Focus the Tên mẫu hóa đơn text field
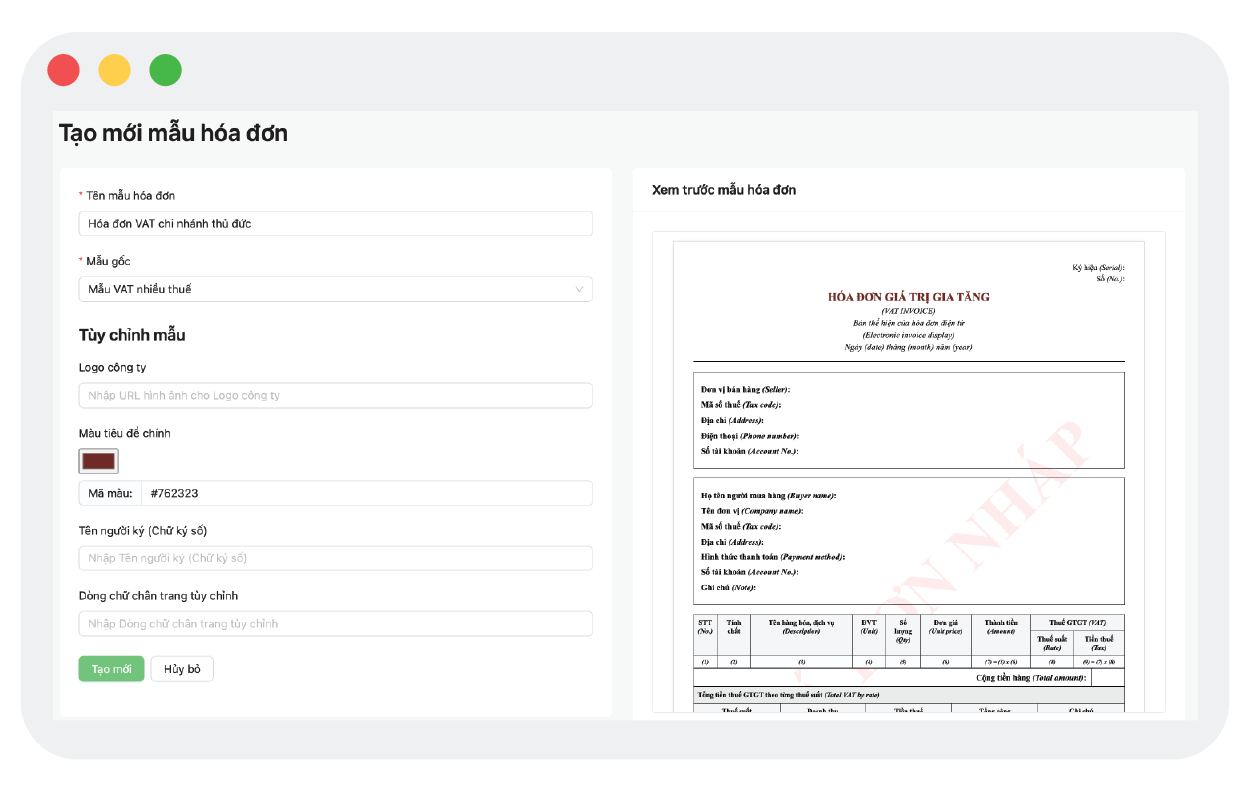Image resolution: width=1250 pixels, height=792 pixels. (335, 223)
